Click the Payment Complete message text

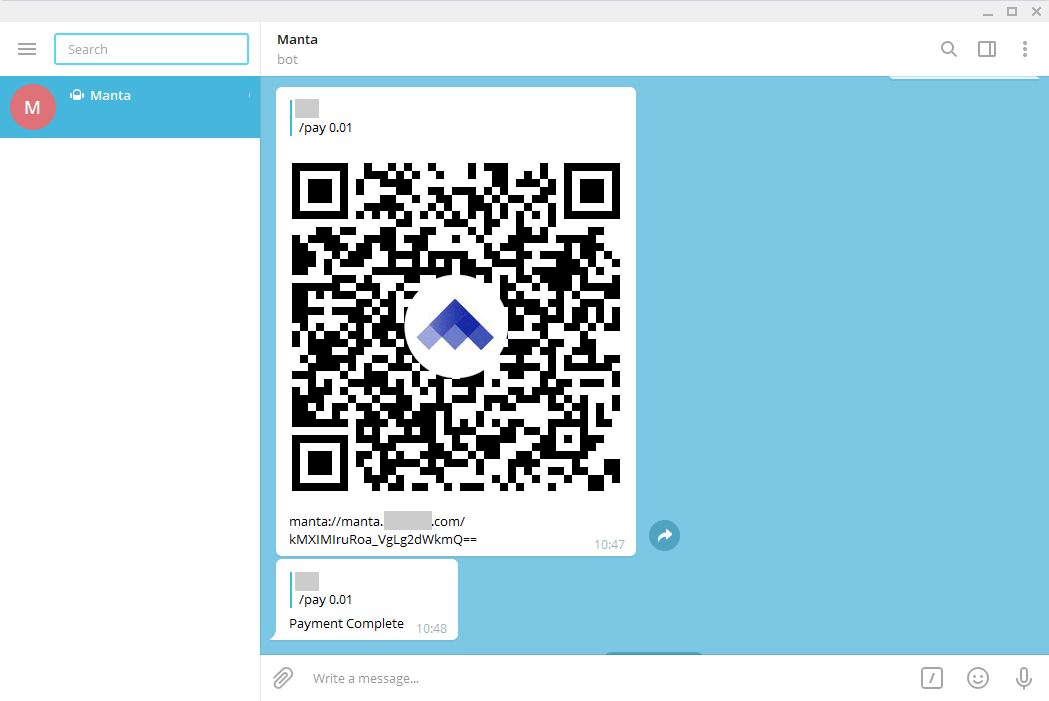pyautogui.click(x=347, y=623)
